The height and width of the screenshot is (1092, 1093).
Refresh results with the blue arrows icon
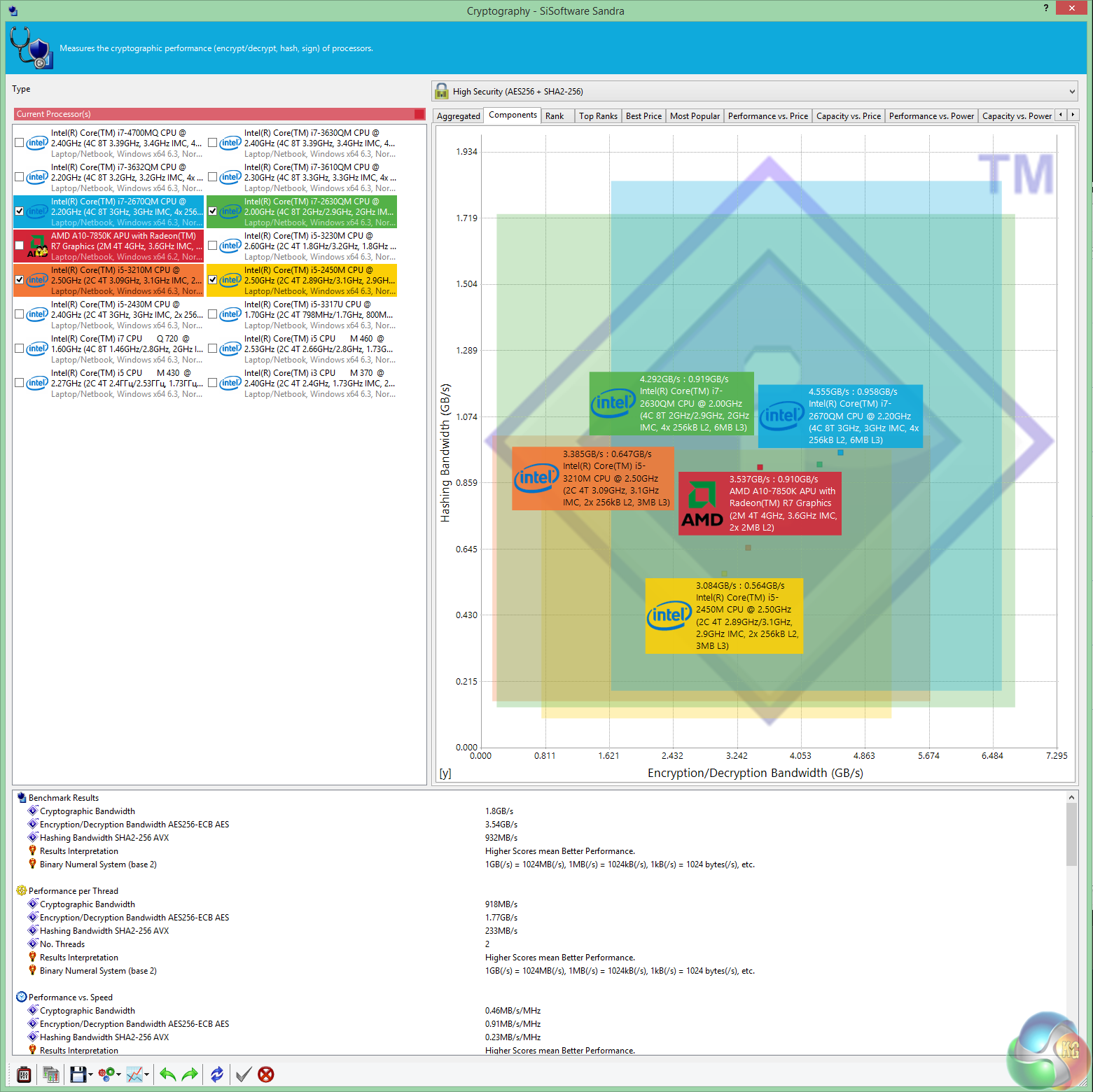217,1074
